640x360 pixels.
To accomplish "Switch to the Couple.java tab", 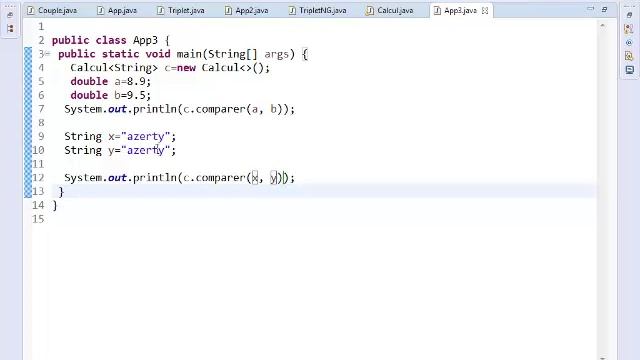I will coord(52,11).
